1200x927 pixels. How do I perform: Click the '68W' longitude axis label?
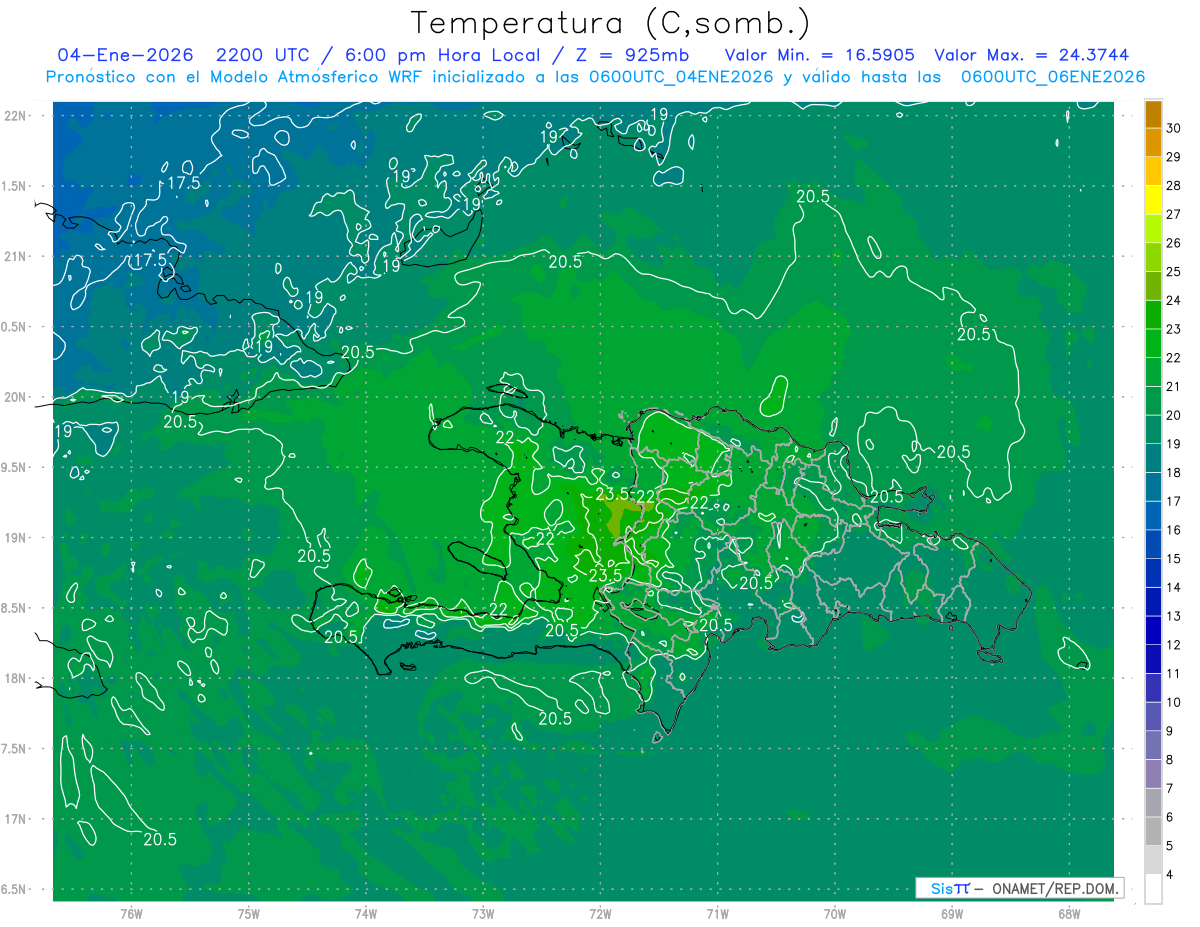1069,913
